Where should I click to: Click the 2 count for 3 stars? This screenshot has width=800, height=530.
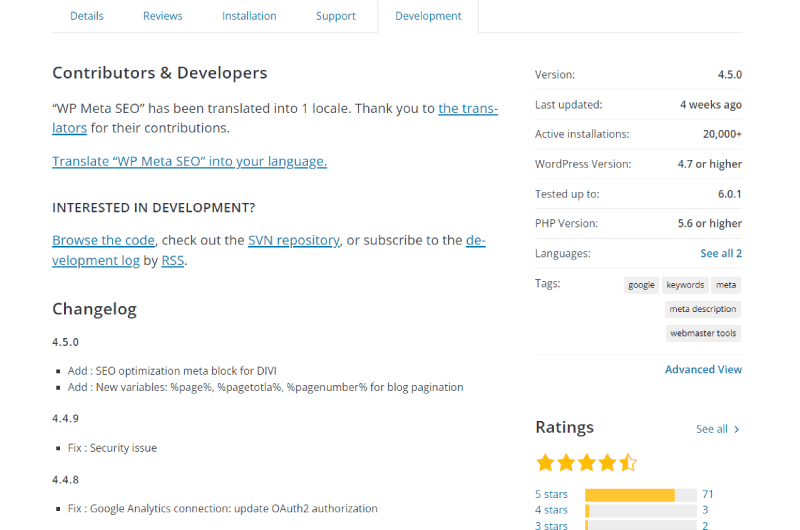705,525
